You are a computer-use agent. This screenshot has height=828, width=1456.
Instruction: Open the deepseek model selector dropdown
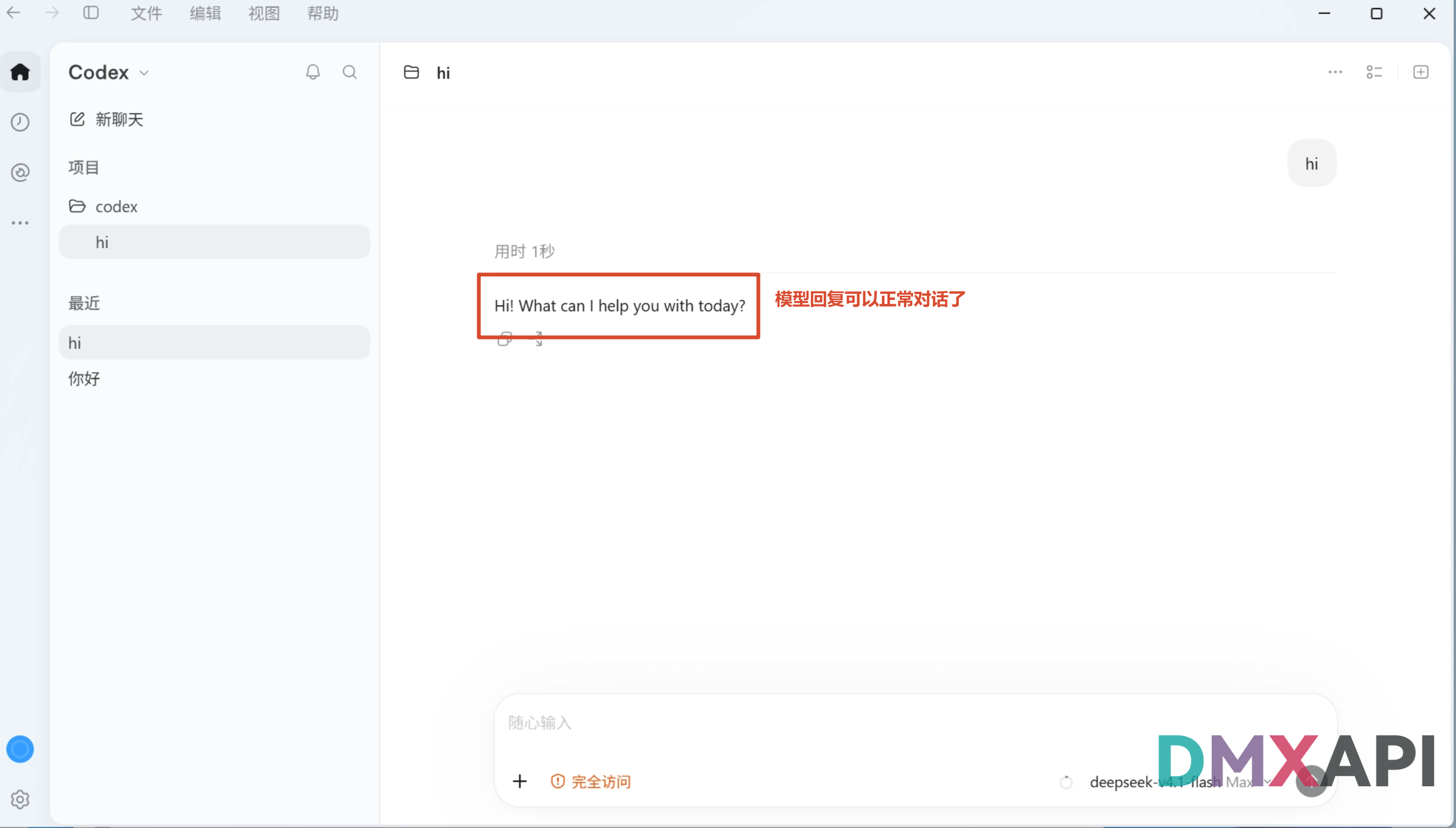pyautogui.click(x=1180, y=782)
